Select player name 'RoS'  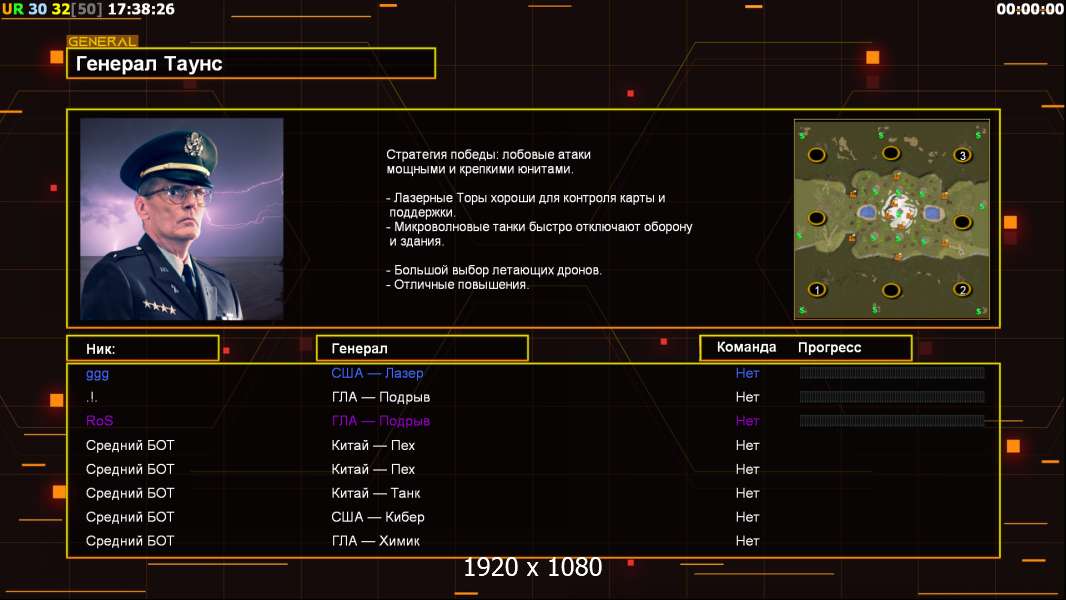[99, 421]
